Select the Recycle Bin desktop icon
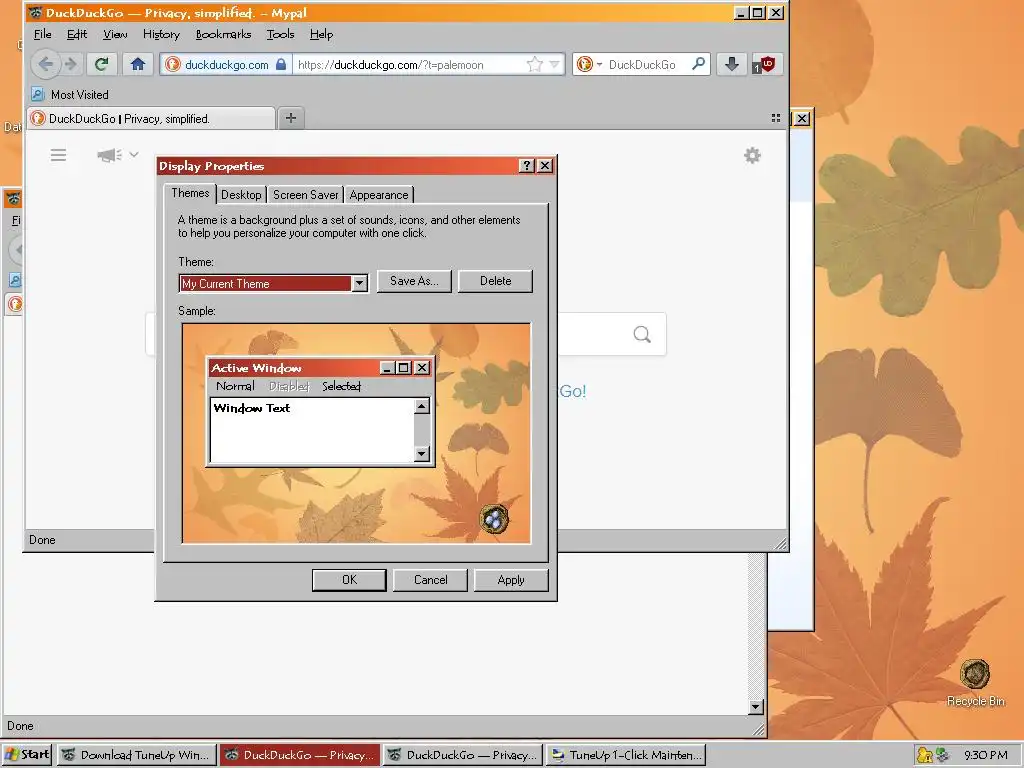1024x768 pixels. pos(976,683)
